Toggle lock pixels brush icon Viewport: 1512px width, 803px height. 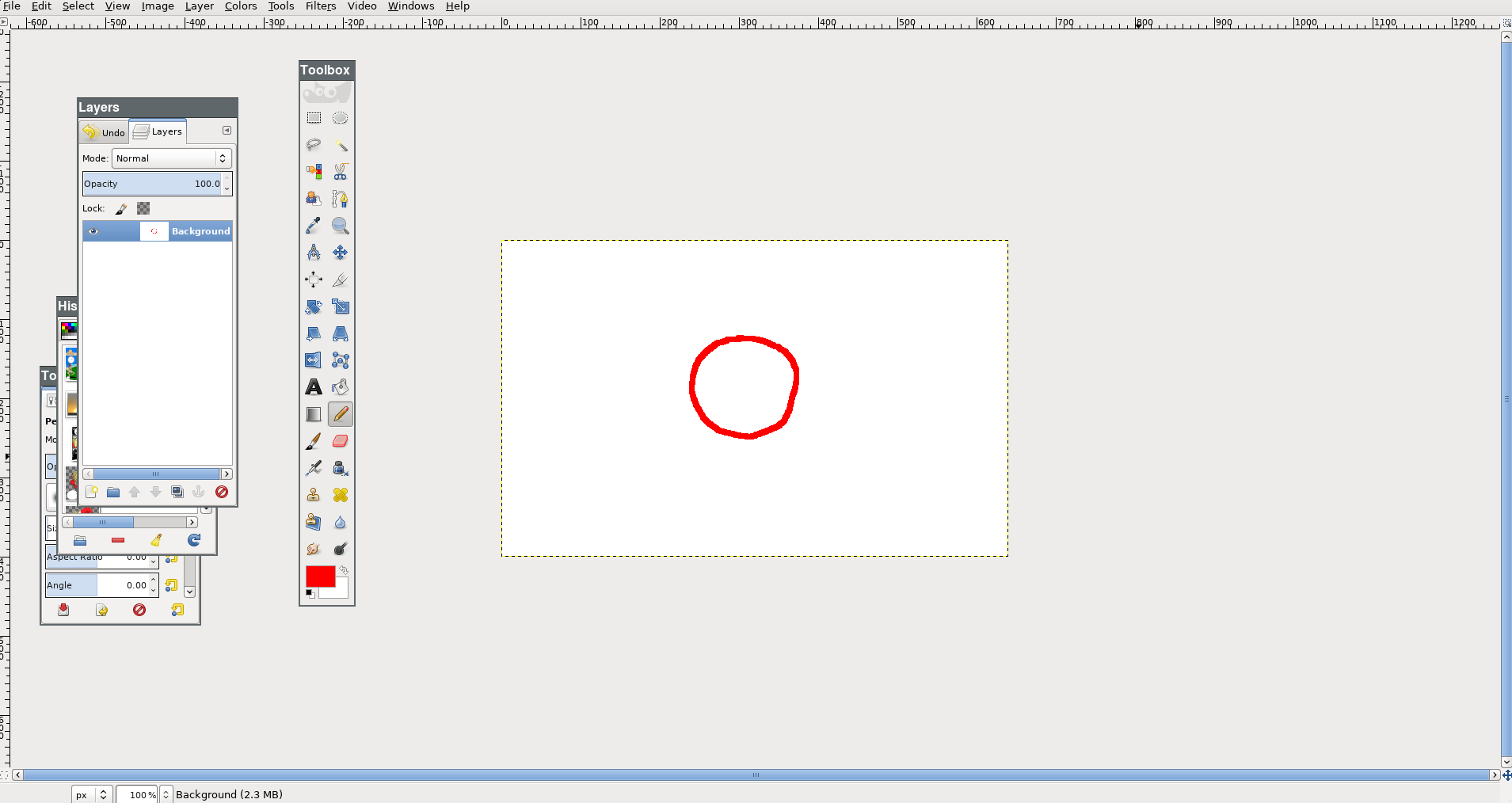click(x=121, y=209)
